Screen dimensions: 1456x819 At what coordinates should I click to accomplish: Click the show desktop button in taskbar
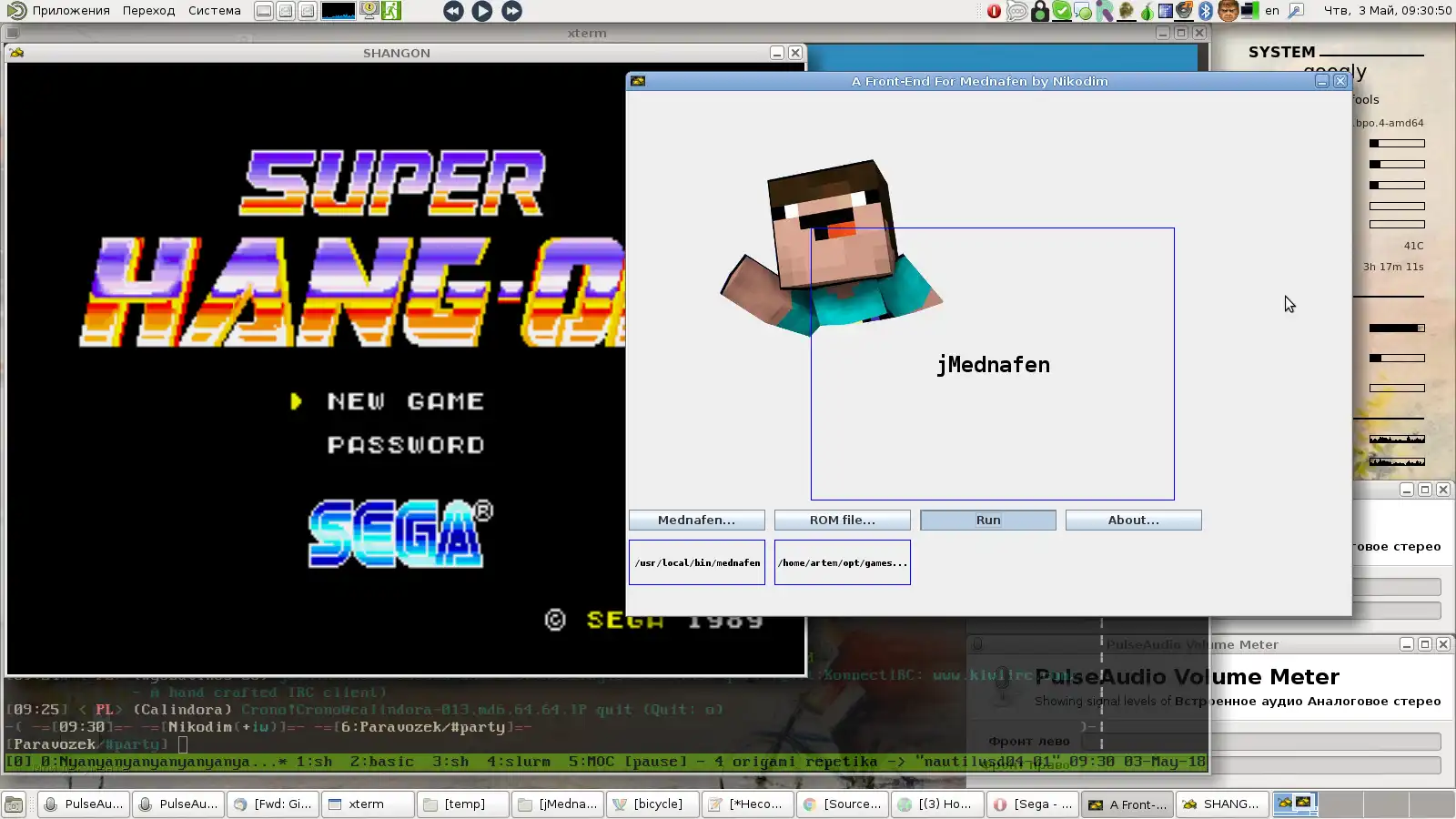click(x=14, y=804)
